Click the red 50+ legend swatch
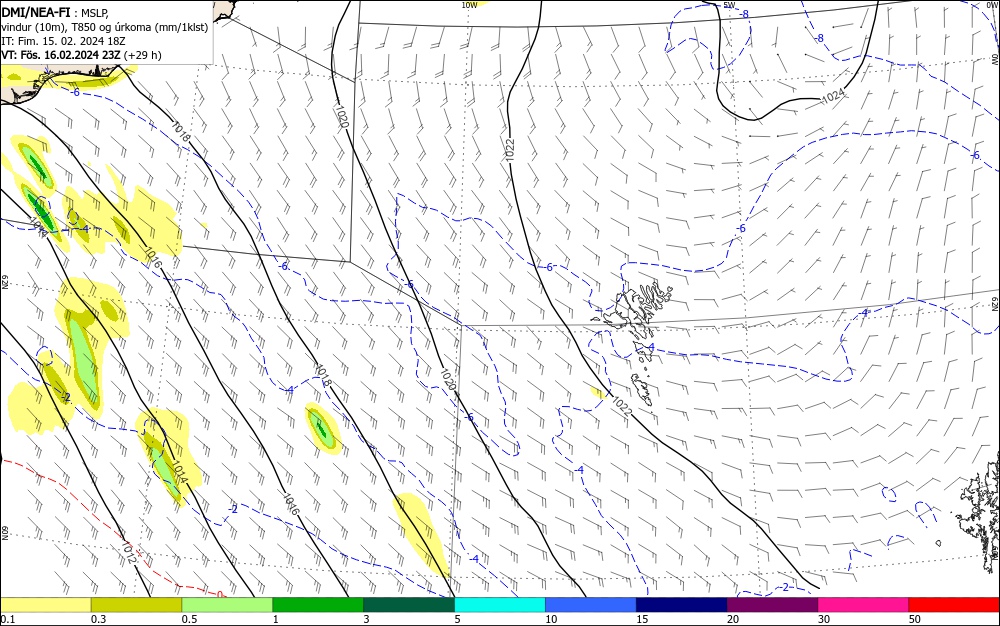Viewport: 1000px width, 626px height. coord(954,605)
